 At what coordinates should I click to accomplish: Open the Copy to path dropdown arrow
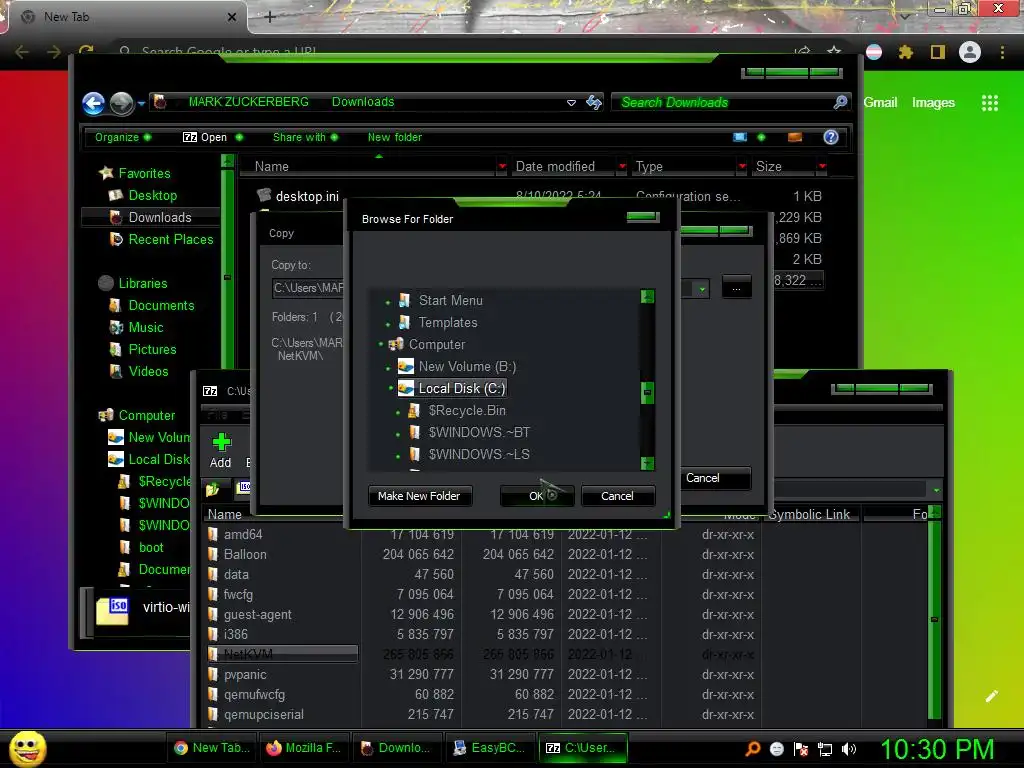(702, 288)
